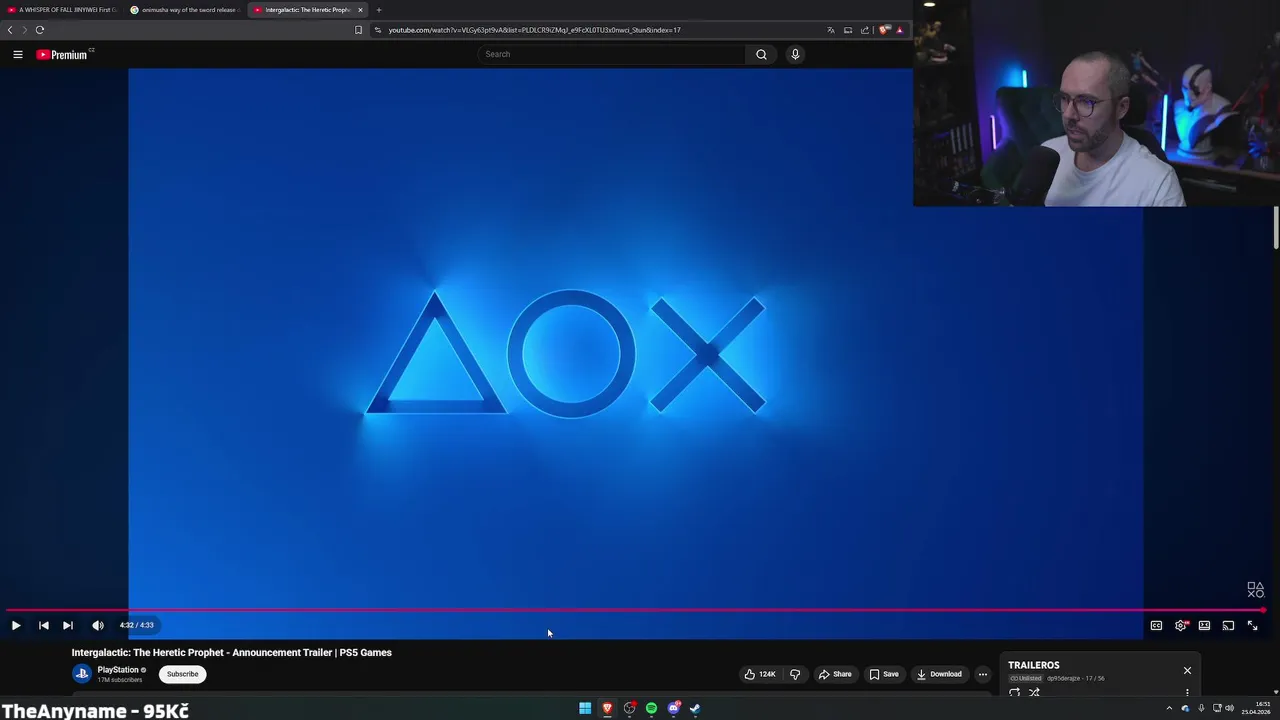Image resolution: width=1280 pixels, height=720 pixels.
Task: Skip to the next playlist video
Action: pyautogui.click(x=68, y=625)
